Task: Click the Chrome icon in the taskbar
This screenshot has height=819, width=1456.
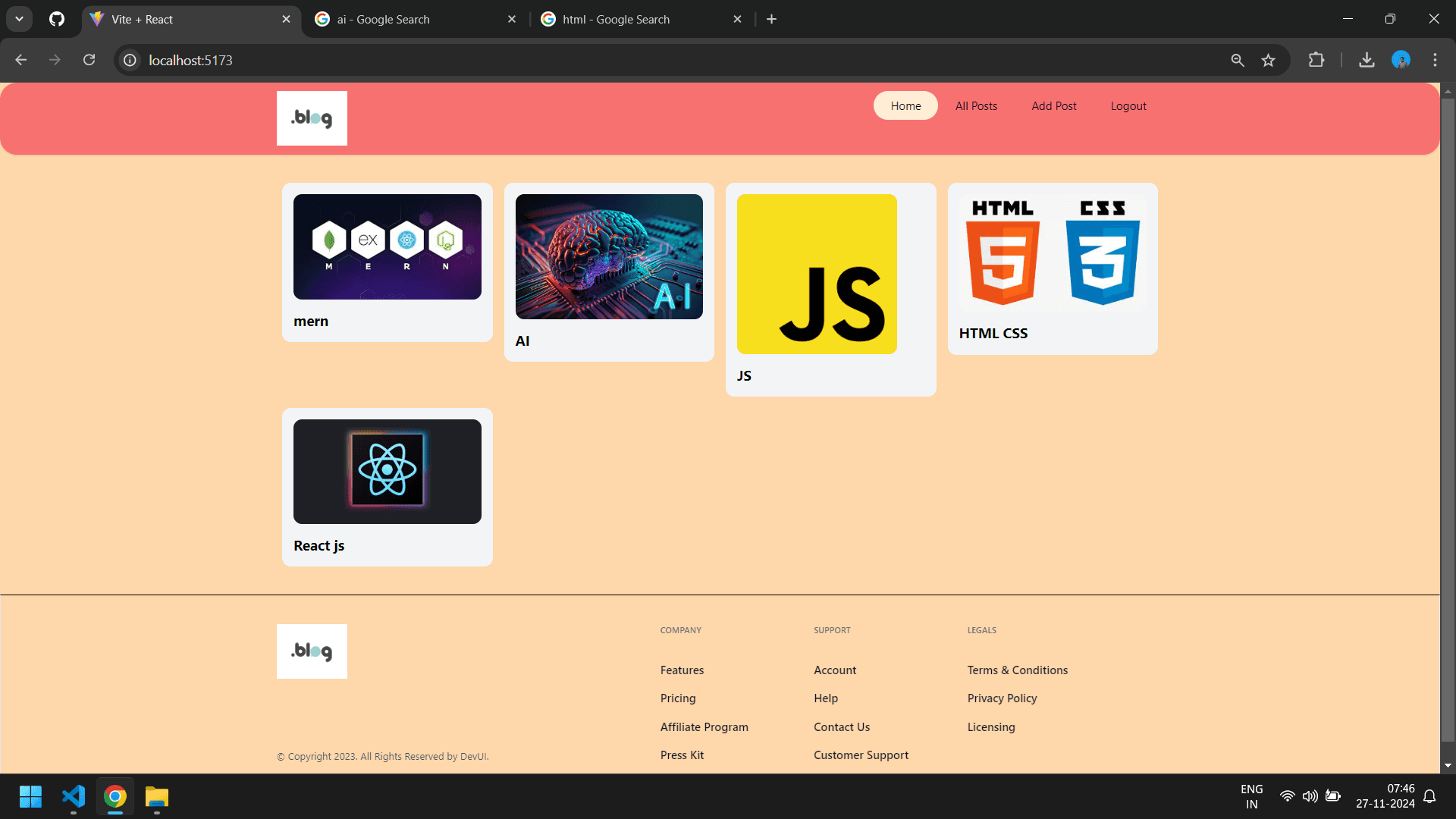Action: tap(115, 797)
